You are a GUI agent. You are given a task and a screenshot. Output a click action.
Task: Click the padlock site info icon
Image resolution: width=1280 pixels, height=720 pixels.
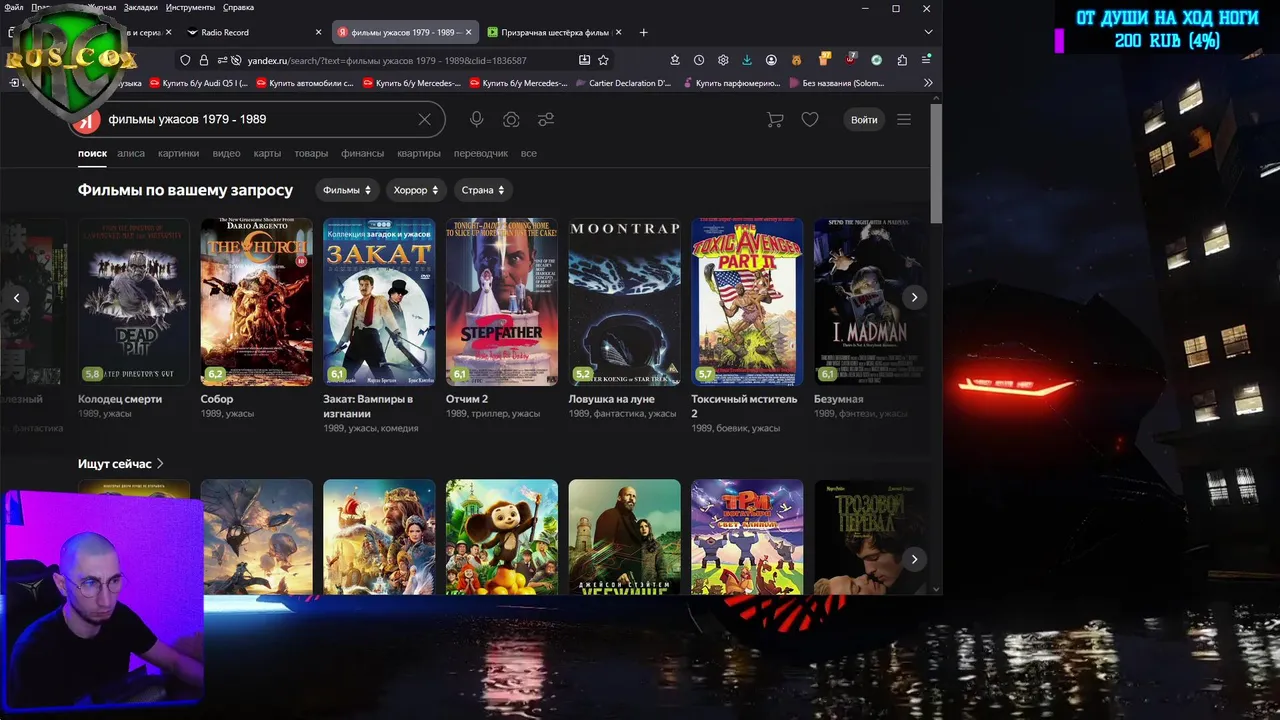pos(204,60)
